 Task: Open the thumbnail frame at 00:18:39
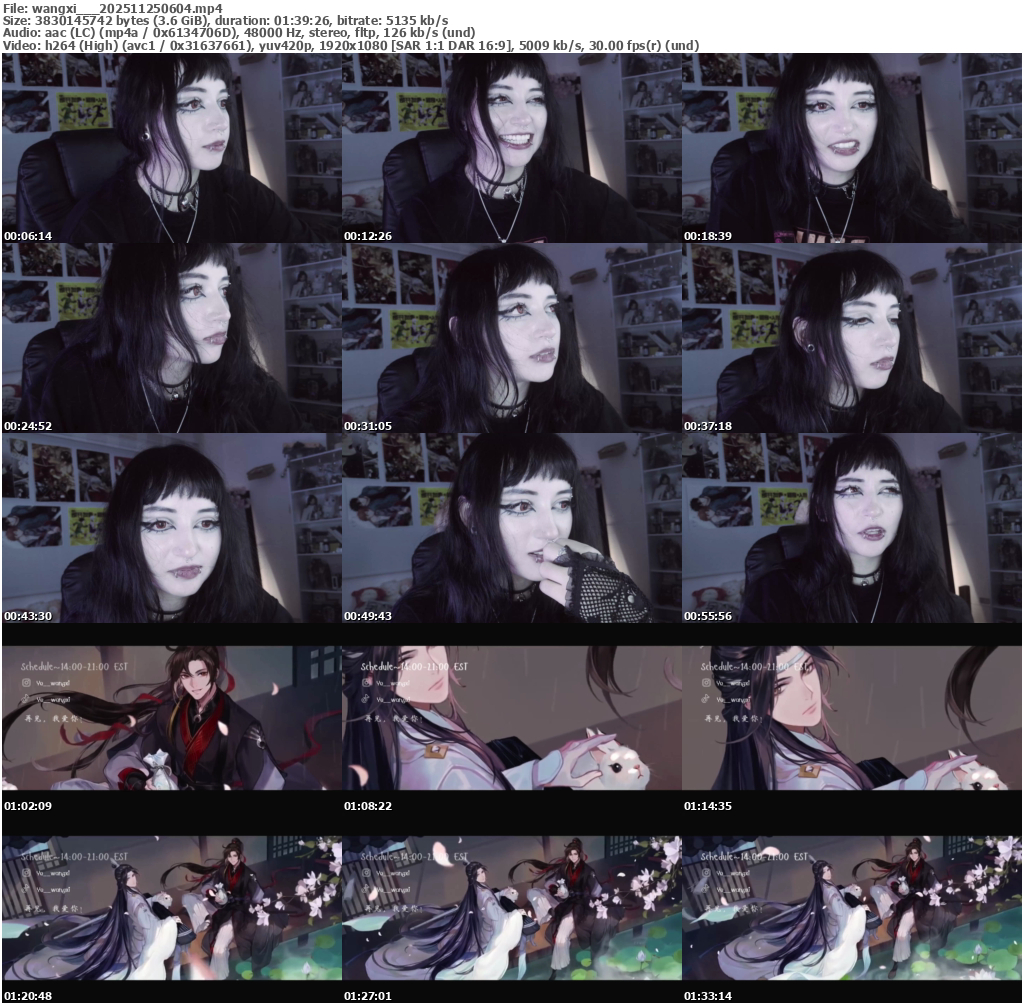(852, 148)
